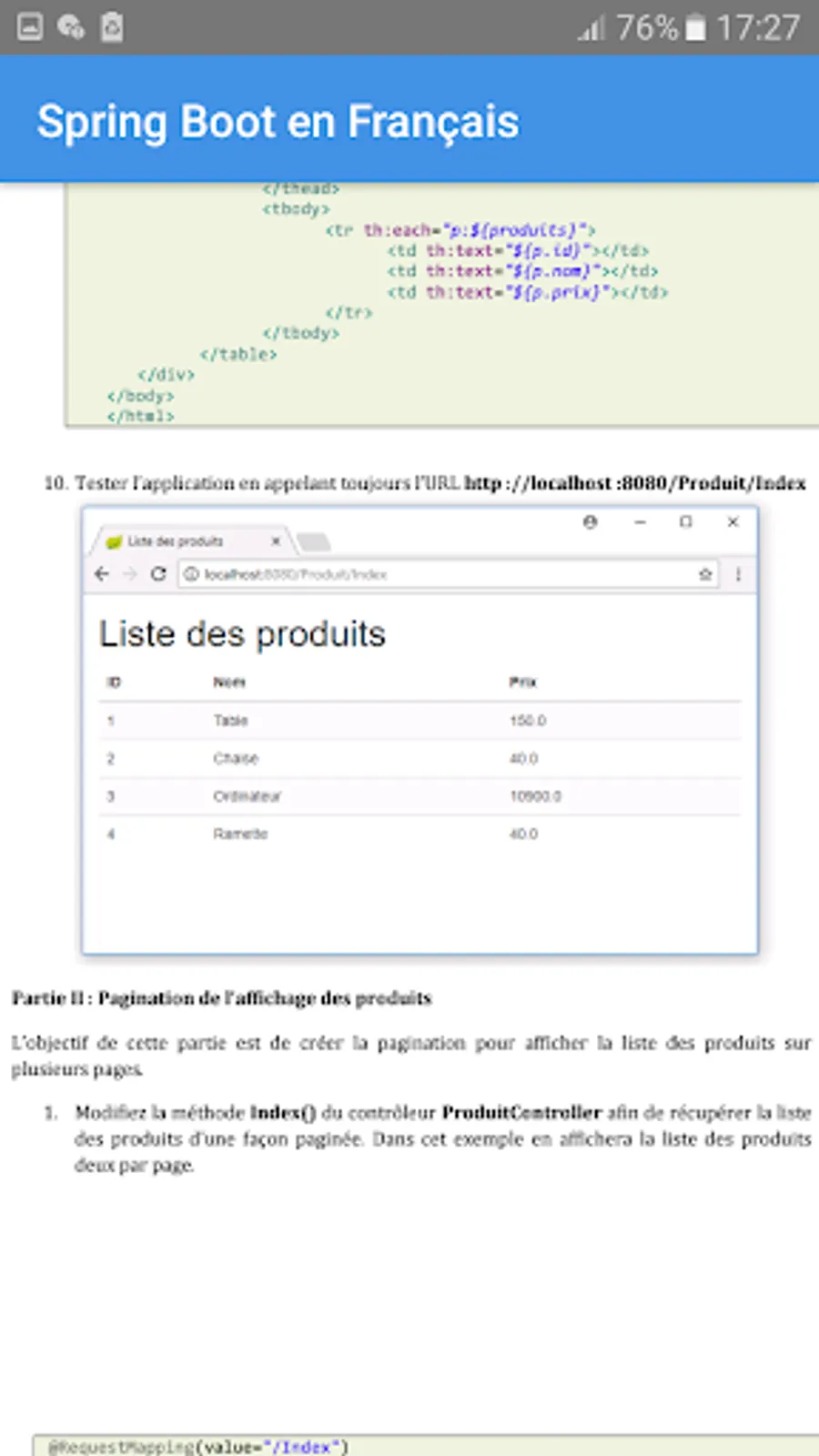
Task: Tap the Spring Boot en Français title
Action: pyautogui.click(x=278, y=122)
